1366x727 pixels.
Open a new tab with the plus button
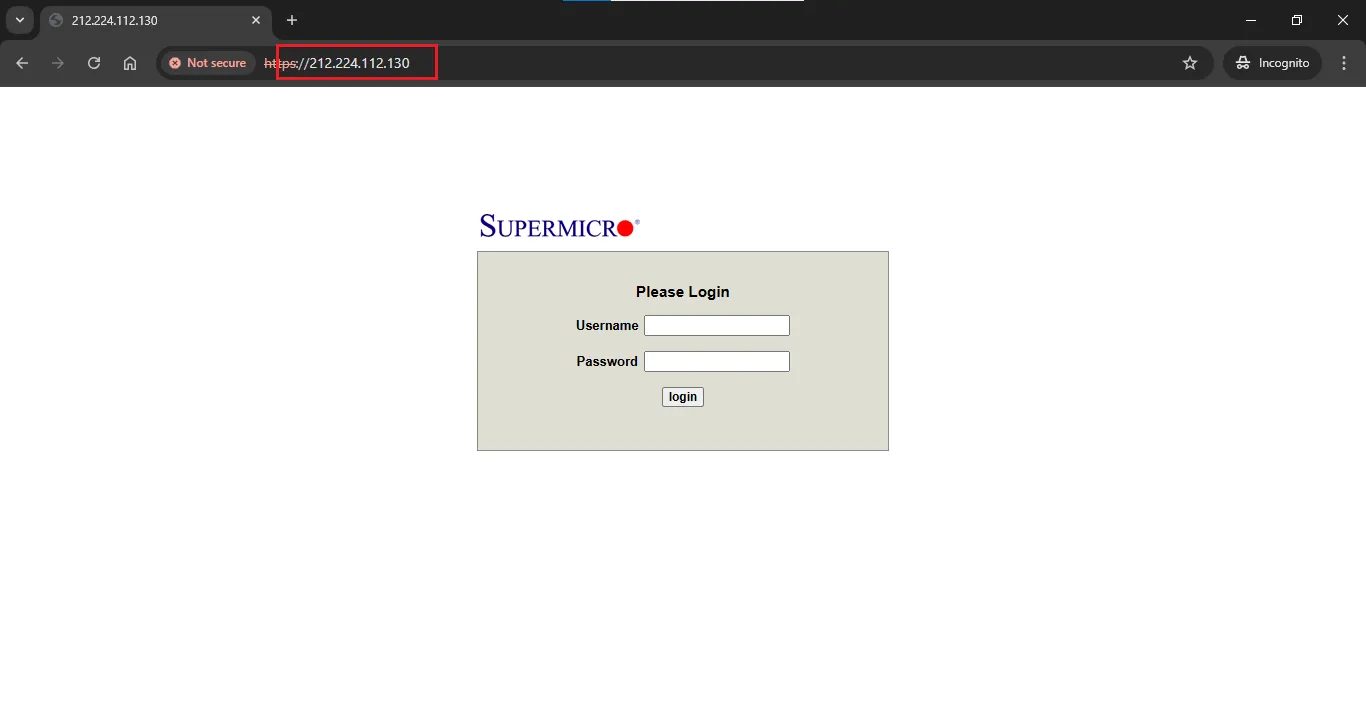(x=292, y=20)
